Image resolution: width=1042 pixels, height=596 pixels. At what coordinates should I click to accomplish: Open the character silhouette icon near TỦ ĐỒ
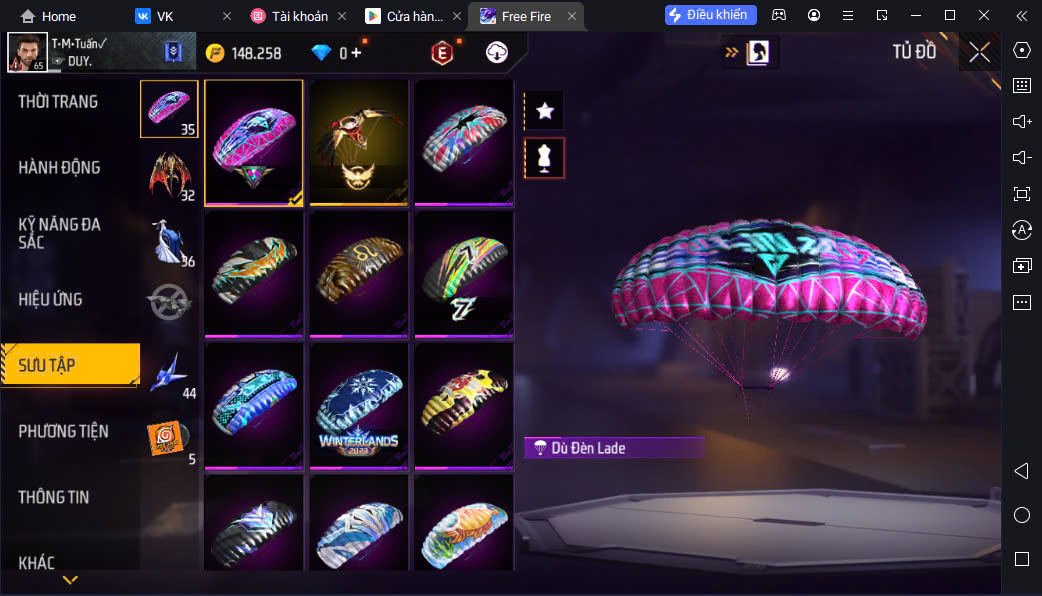pyautogui.click(x=758, y=52)
